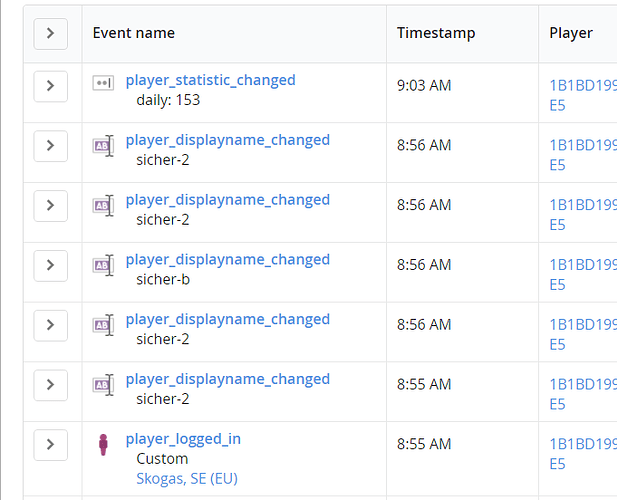Click the Player column header
Image resolution: width=617 pixels, height=500 pixels.
point(571,33)
